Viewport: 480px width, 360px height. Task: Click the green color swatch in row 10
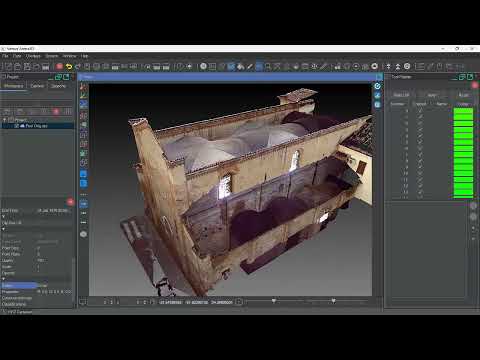pos(463,173)
